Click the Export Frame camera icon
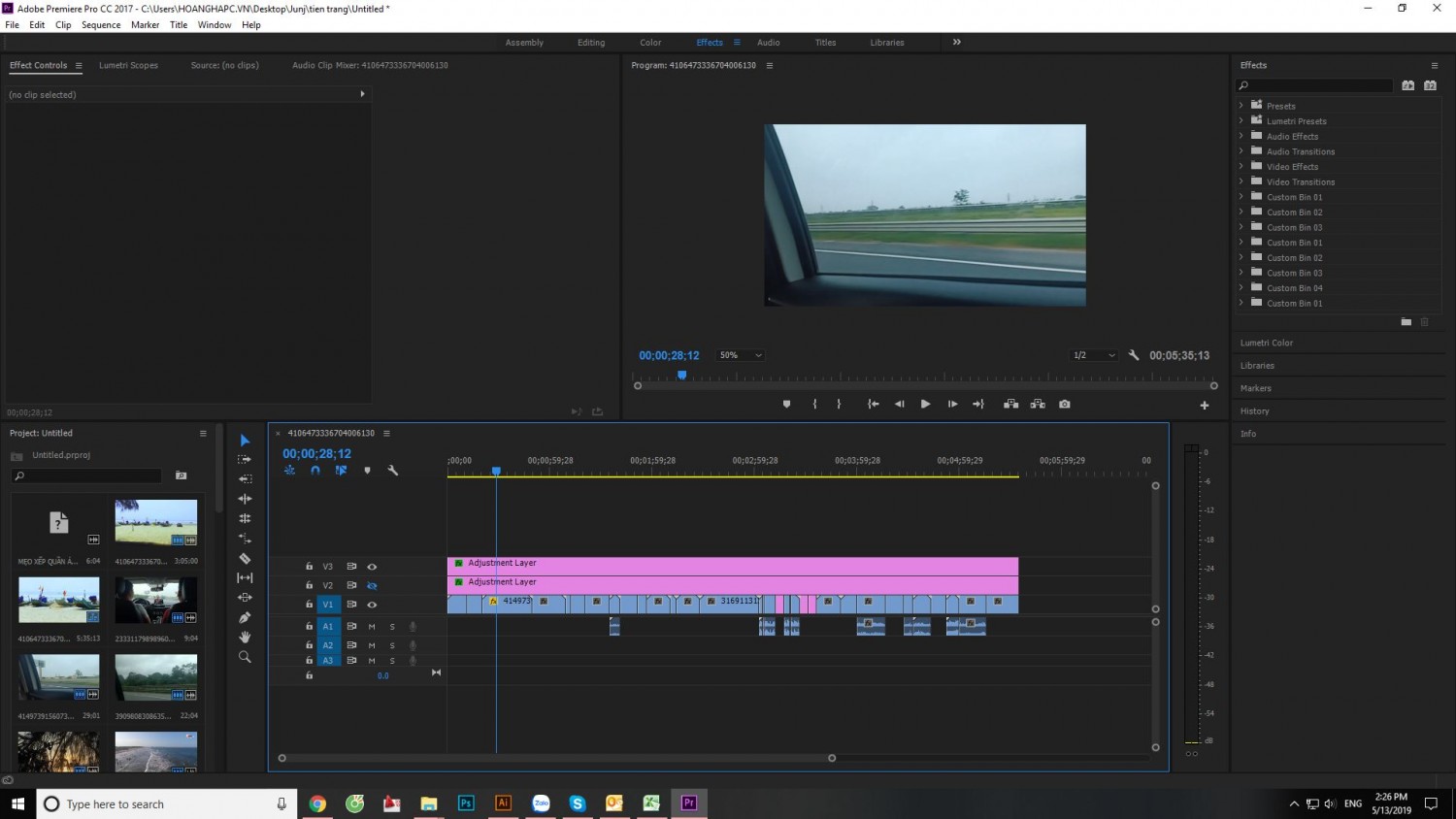 pyautogui.click(x=1065, y=404)
